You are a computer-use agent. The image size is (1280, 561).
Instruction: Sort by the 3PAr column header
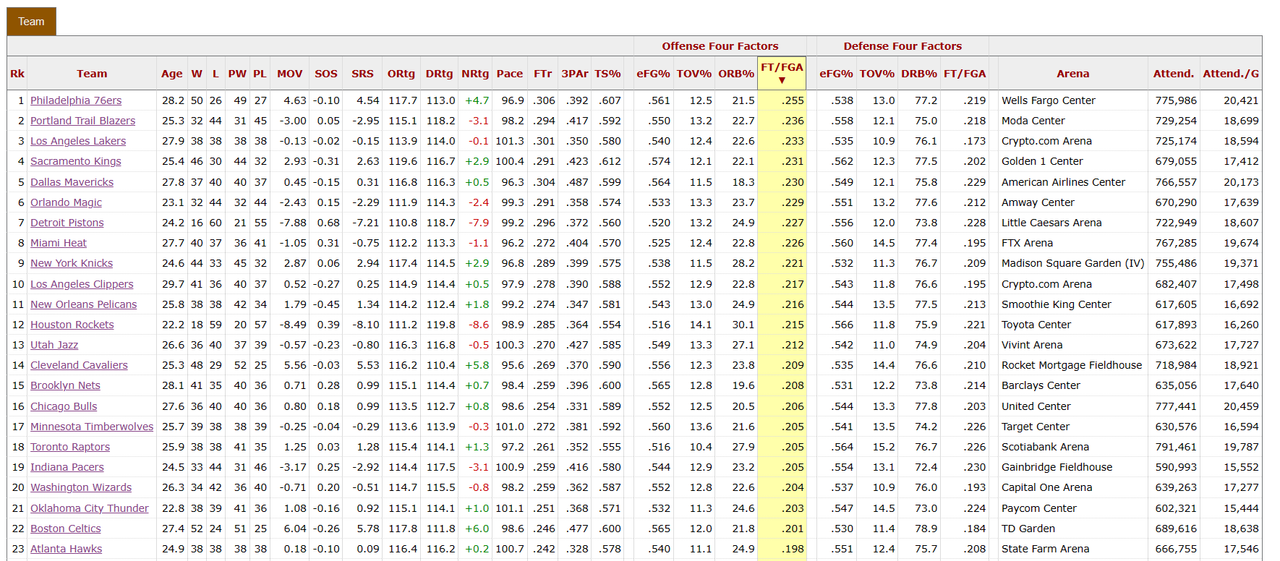coord(575,73)
